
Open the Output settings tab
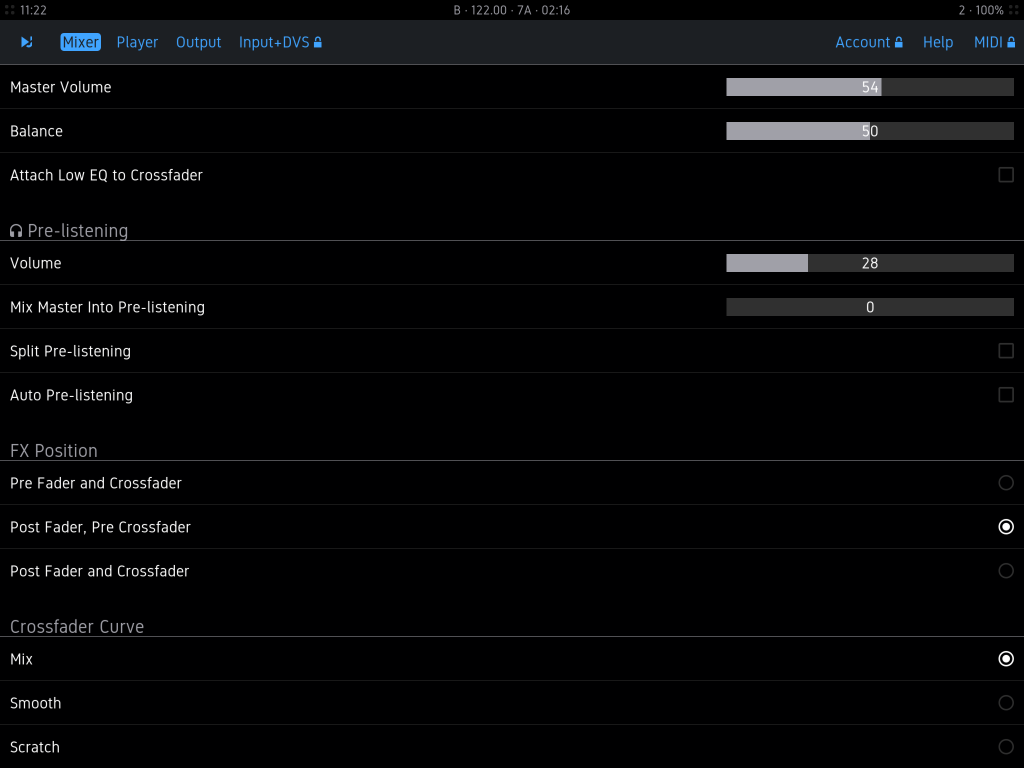[198, 42]
